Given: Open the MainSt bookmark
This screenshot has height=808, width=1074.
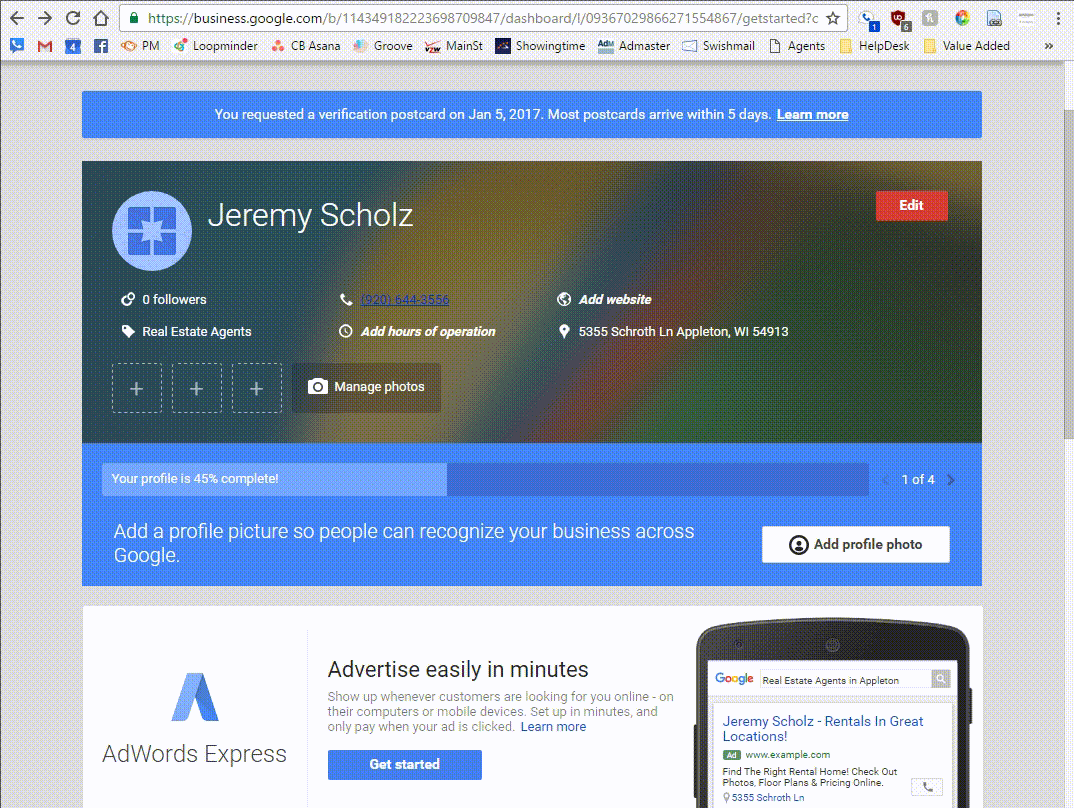Looking at the screenshot, I should point(453,46).
